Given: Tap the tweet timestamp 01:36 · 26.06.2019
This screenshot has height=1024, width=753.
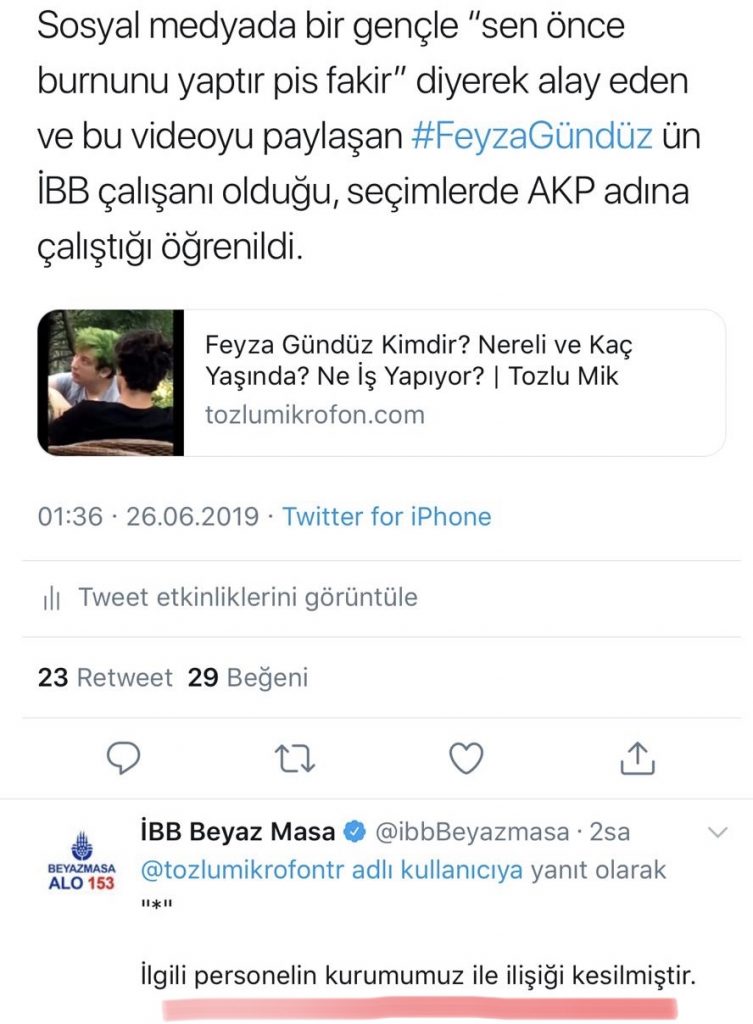Looking at the screenshot, I should [x=148, y=517].
